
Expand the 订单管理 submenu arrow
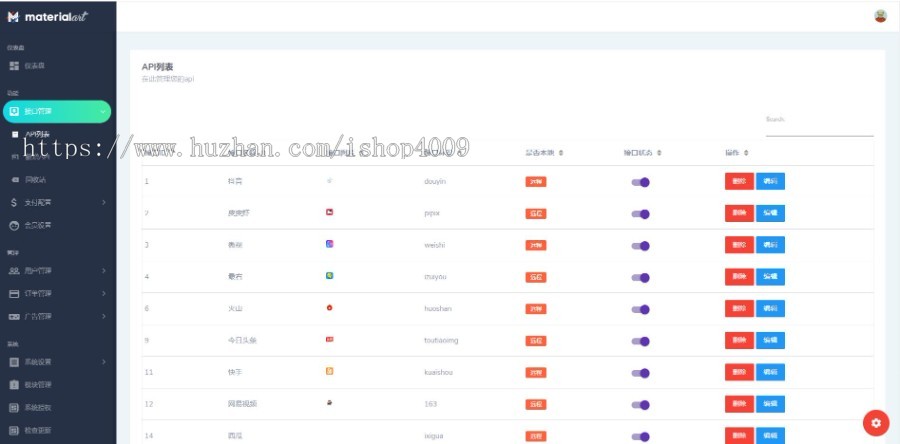tap(104, 294)
